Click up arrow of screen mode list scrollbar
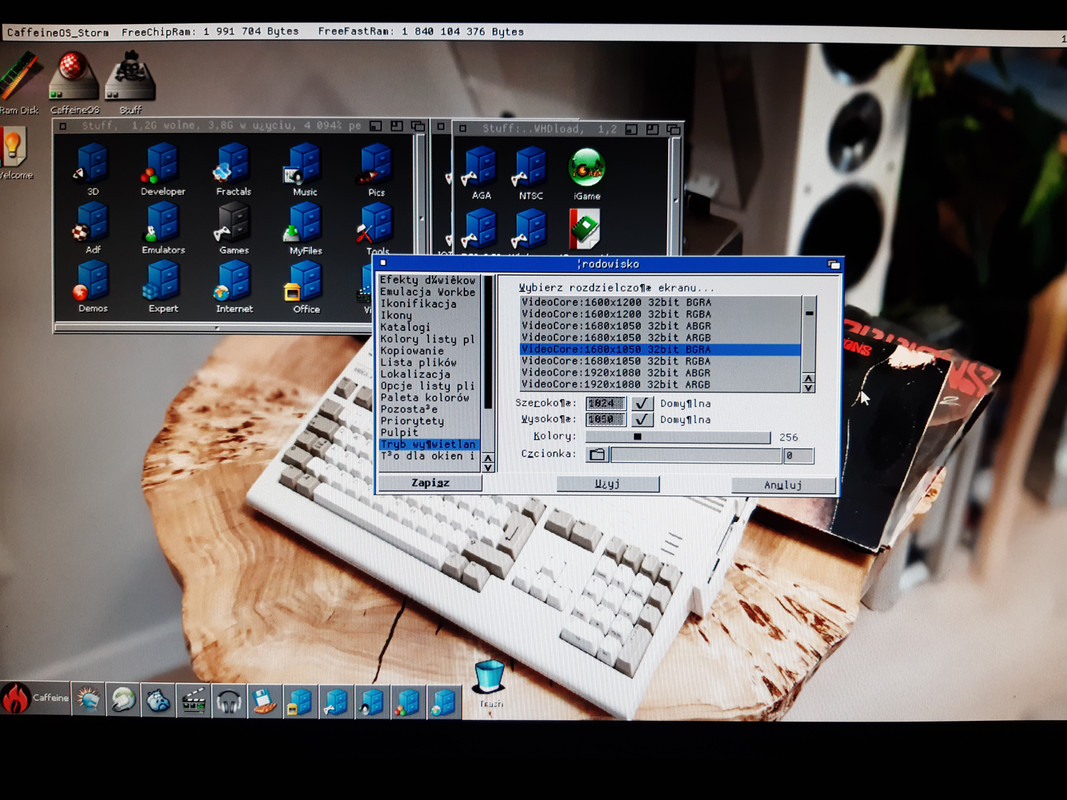The height and width of the screenshot is (800, 1067). tap(808, 378)
